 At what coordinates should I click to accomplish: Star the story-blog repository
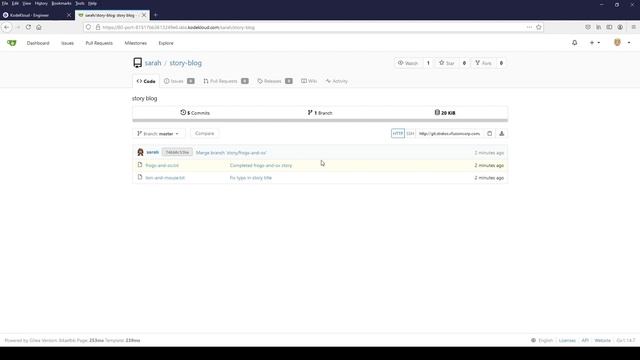447,63
